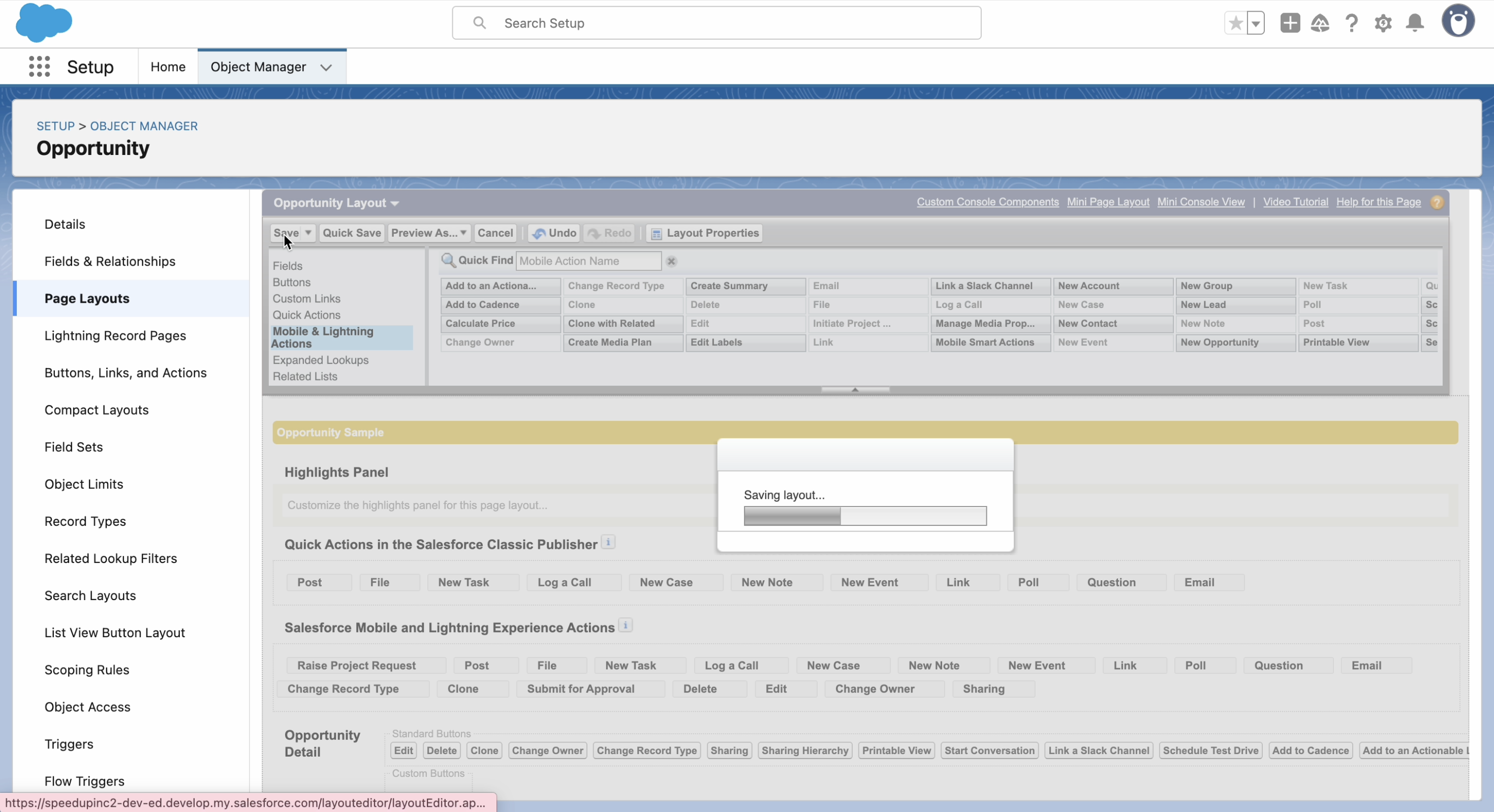The height and width of the screenshot is (812, 1494).
Task: Click the user avatar profile icon
Action: point(1458,21)
